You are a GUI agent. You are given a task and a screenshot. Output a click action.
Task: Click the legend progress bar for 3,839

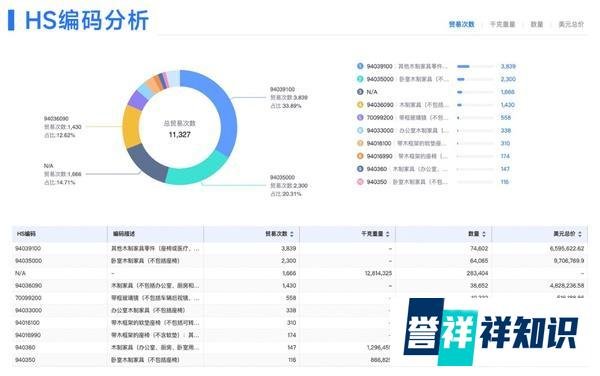coord(475,67)
